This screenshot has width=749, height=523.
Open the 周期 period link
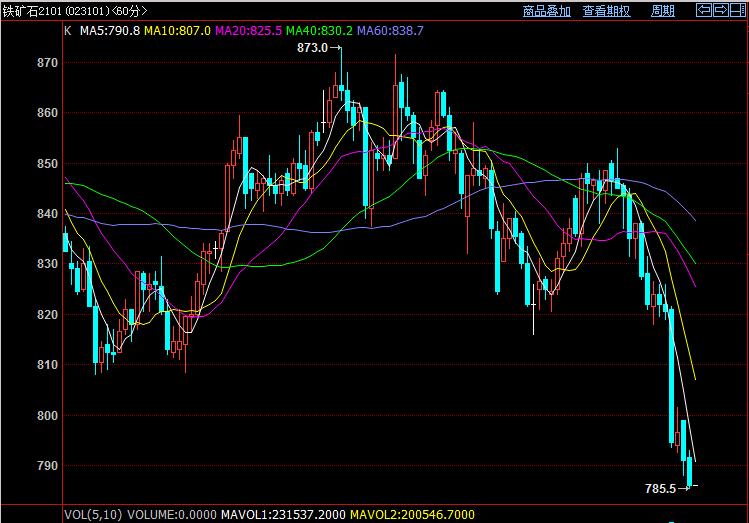pyautogui.click(x=663, y=11)
